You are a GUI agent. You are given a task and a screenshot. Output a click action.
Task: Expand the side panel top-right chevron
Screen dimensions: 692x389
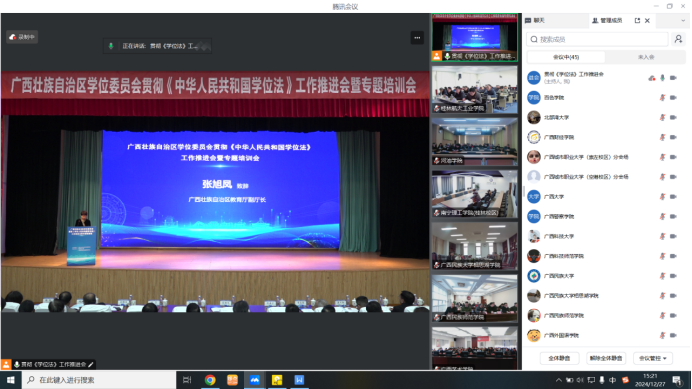683,21
